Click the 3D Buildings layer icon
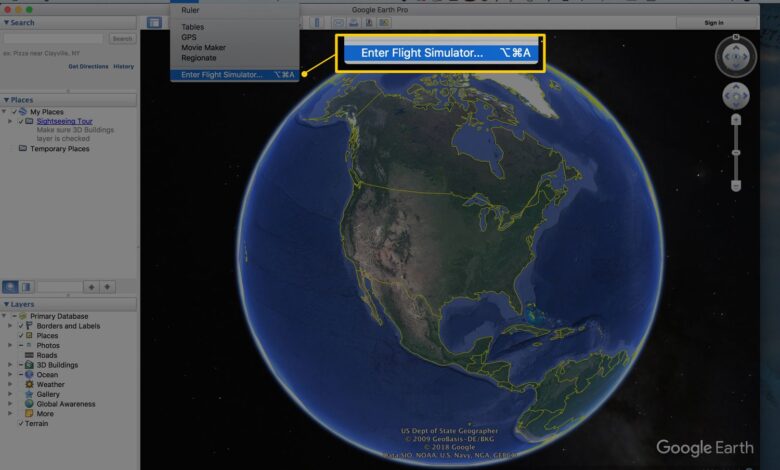 click(29, 365)
